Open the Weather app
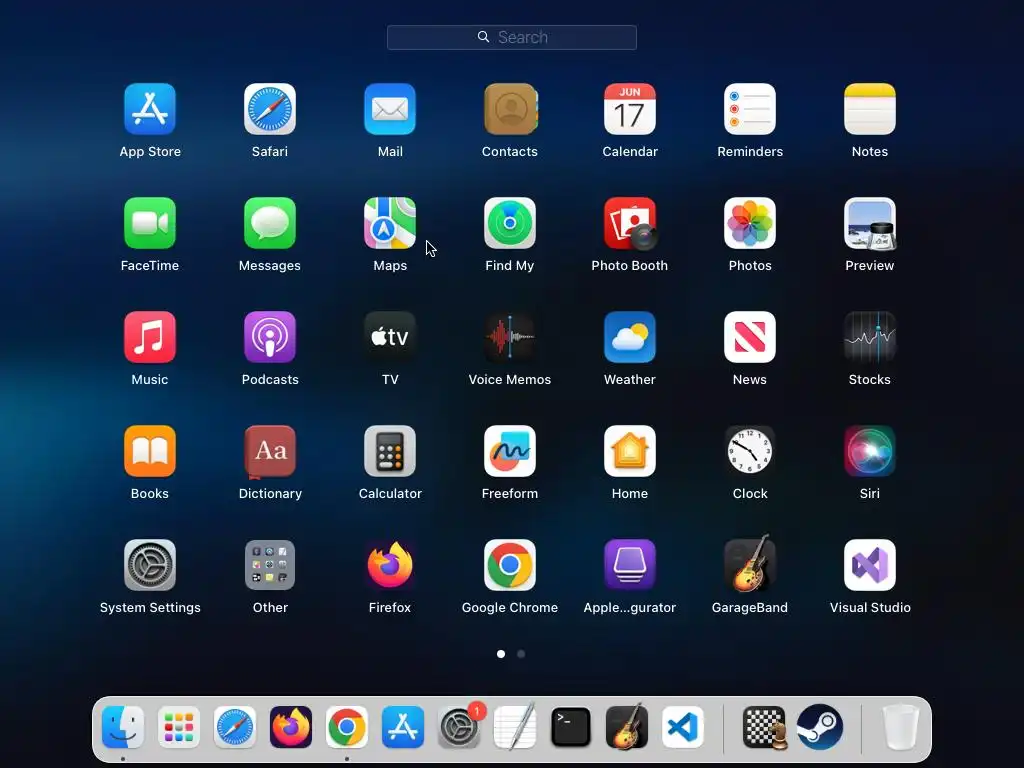Screen dimensions: 1024x768 pos(630,337)
